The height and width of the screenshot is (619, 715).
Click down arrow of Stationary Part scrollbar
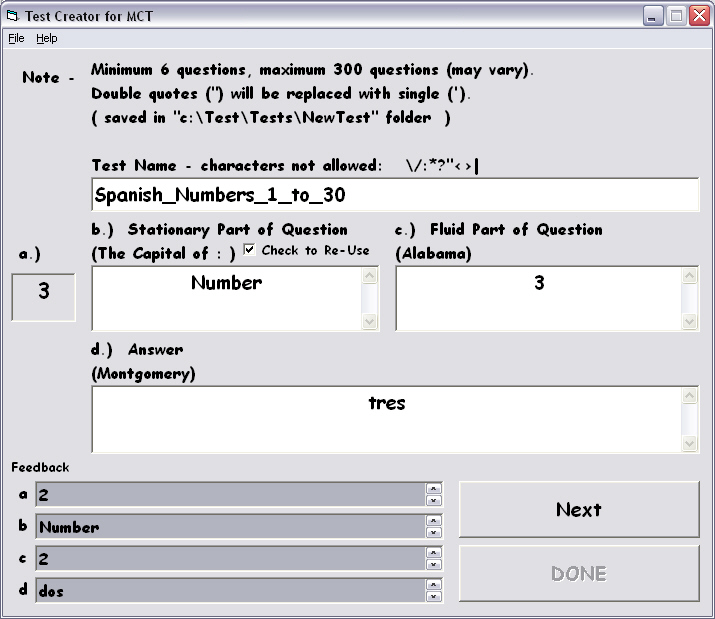[370, 322]
